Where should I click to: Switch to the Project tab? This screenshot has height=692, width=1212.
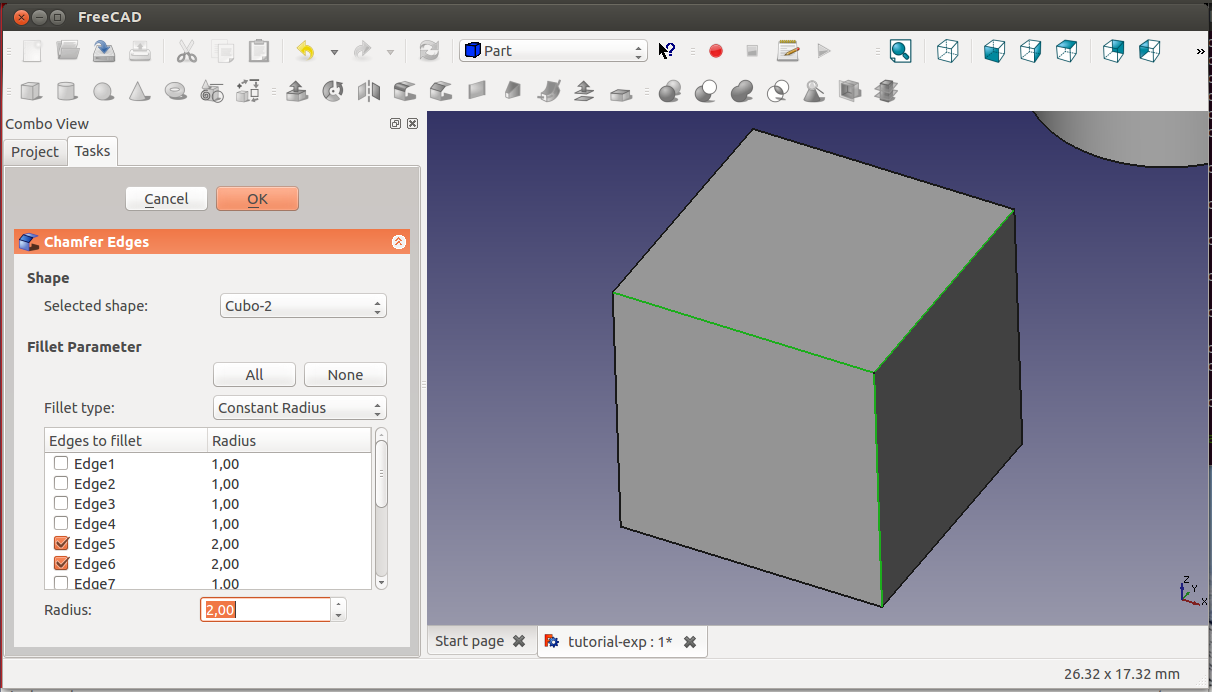click(x=35, y=152)
